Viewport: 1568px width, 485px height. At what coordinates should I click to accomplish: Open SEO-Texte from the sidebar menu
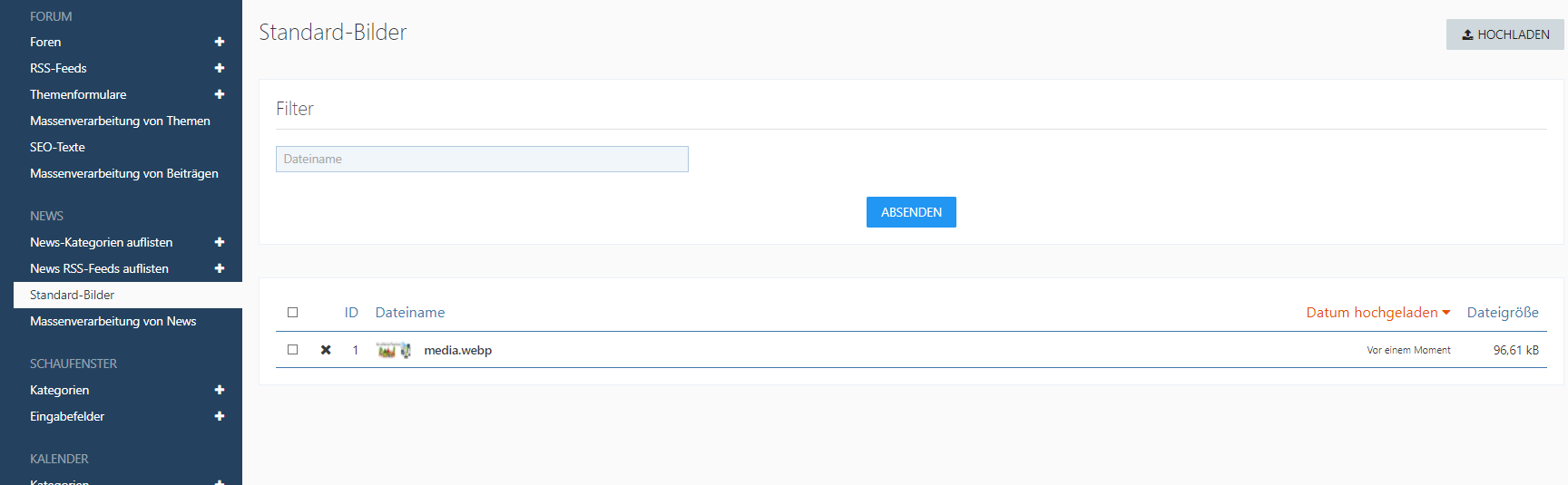click(x=57, y=147)
